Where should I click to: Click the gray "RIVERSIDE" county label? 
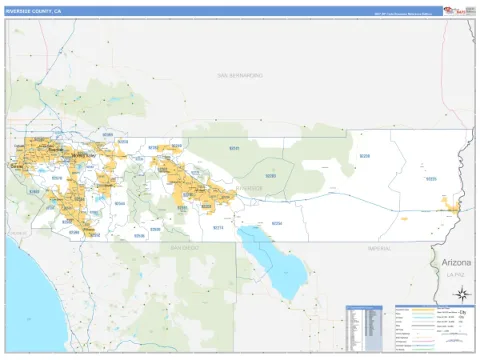pyautogui.click(x=249, y=188)
